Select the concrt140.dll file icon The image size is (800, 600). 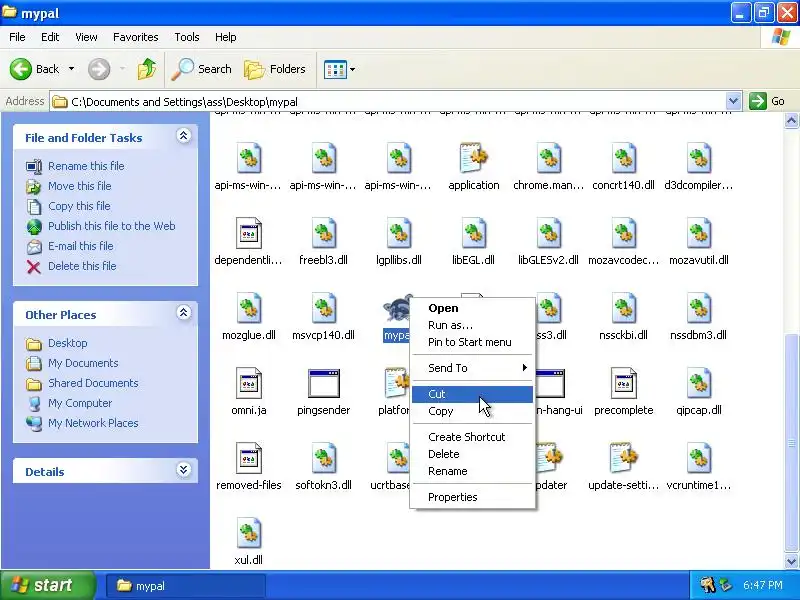tap(623, 159)
